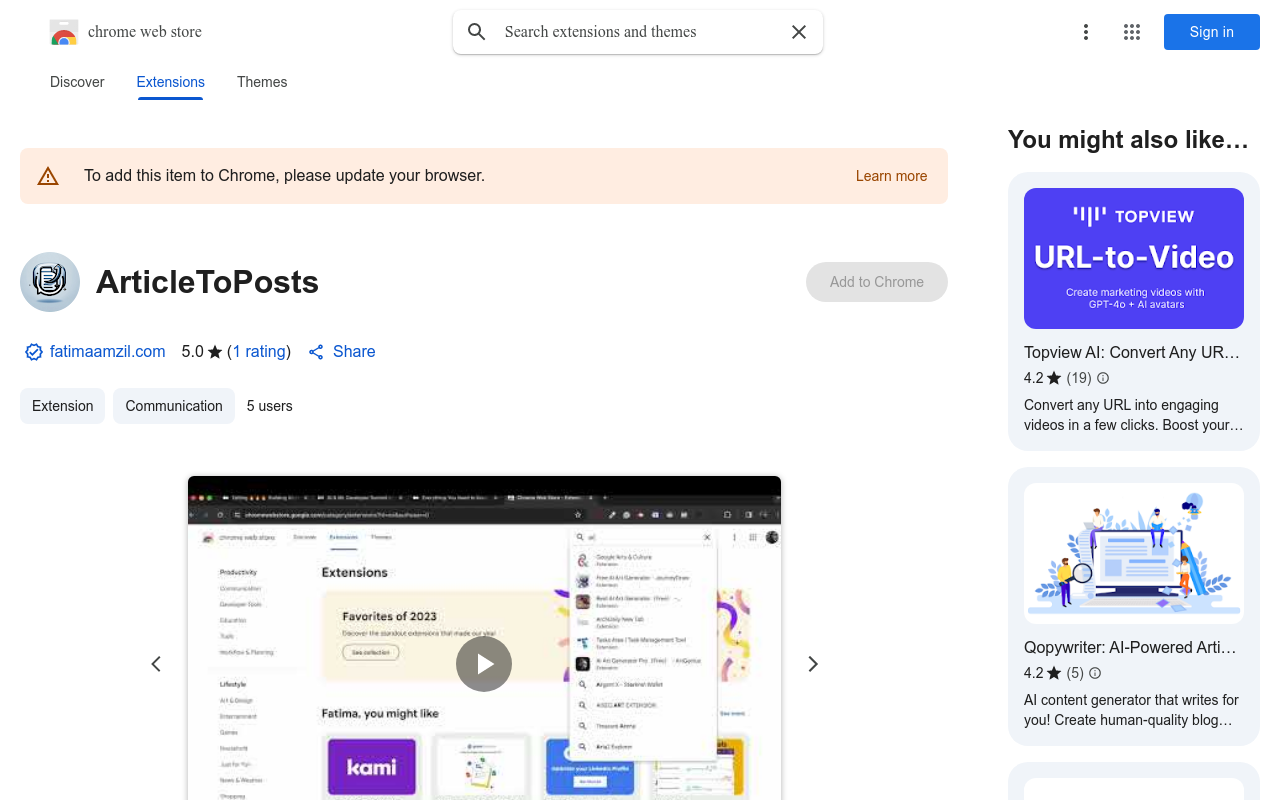Viewport: 1280px width, 800px height.
Task: Click the video preview thumbnail
Action: click(x=484, y=638)
